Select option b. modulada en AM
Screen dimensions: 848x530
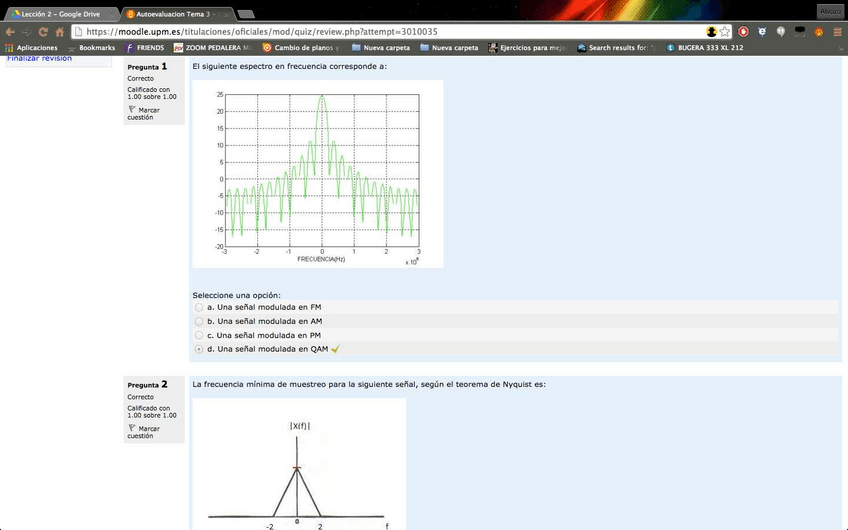pyautogui.click(x=199, y=321)
